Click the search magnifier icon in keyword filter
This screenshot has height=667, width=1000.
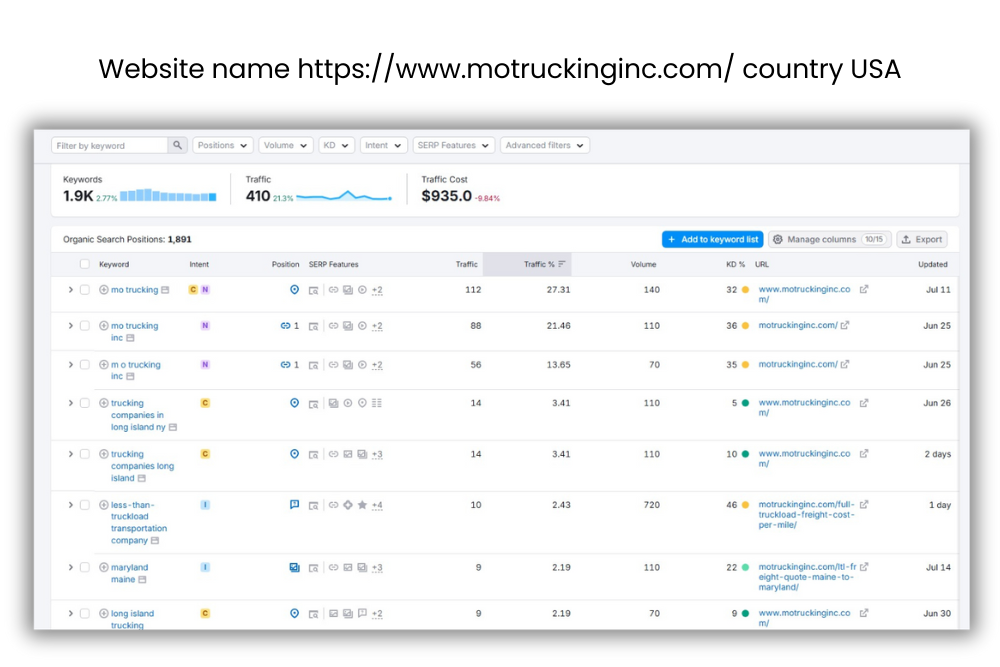178,145
